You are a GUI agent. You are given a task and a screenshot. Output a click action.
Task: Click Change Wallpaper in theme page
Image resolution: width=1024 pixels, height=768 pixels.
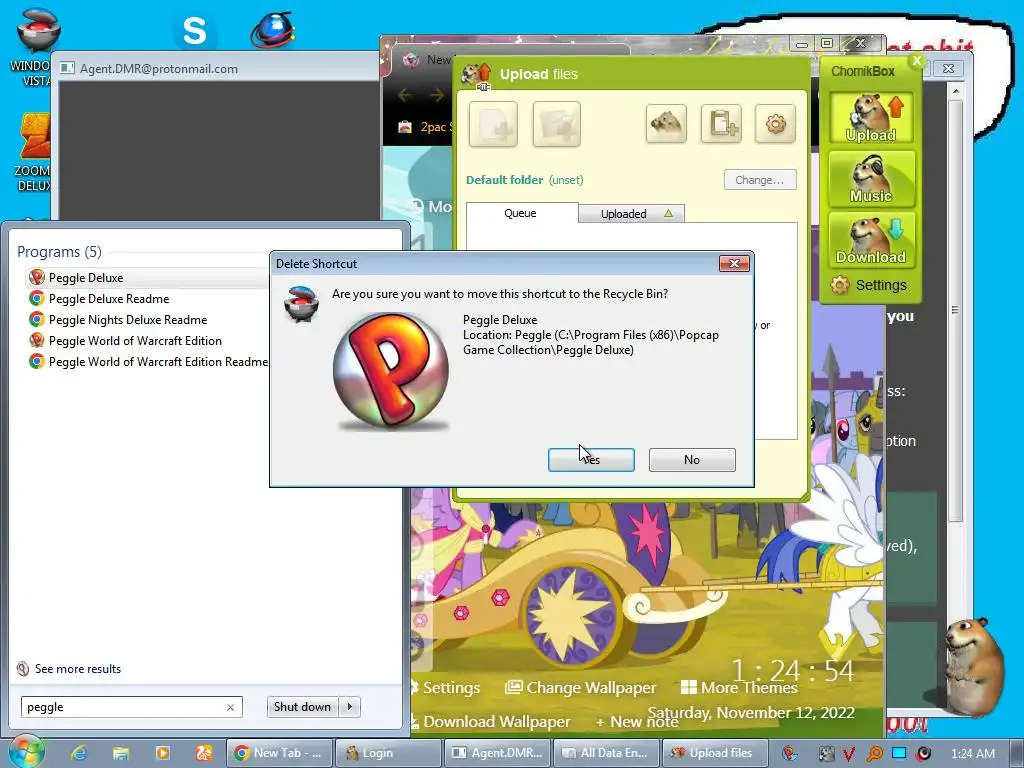tap(581, 687)
